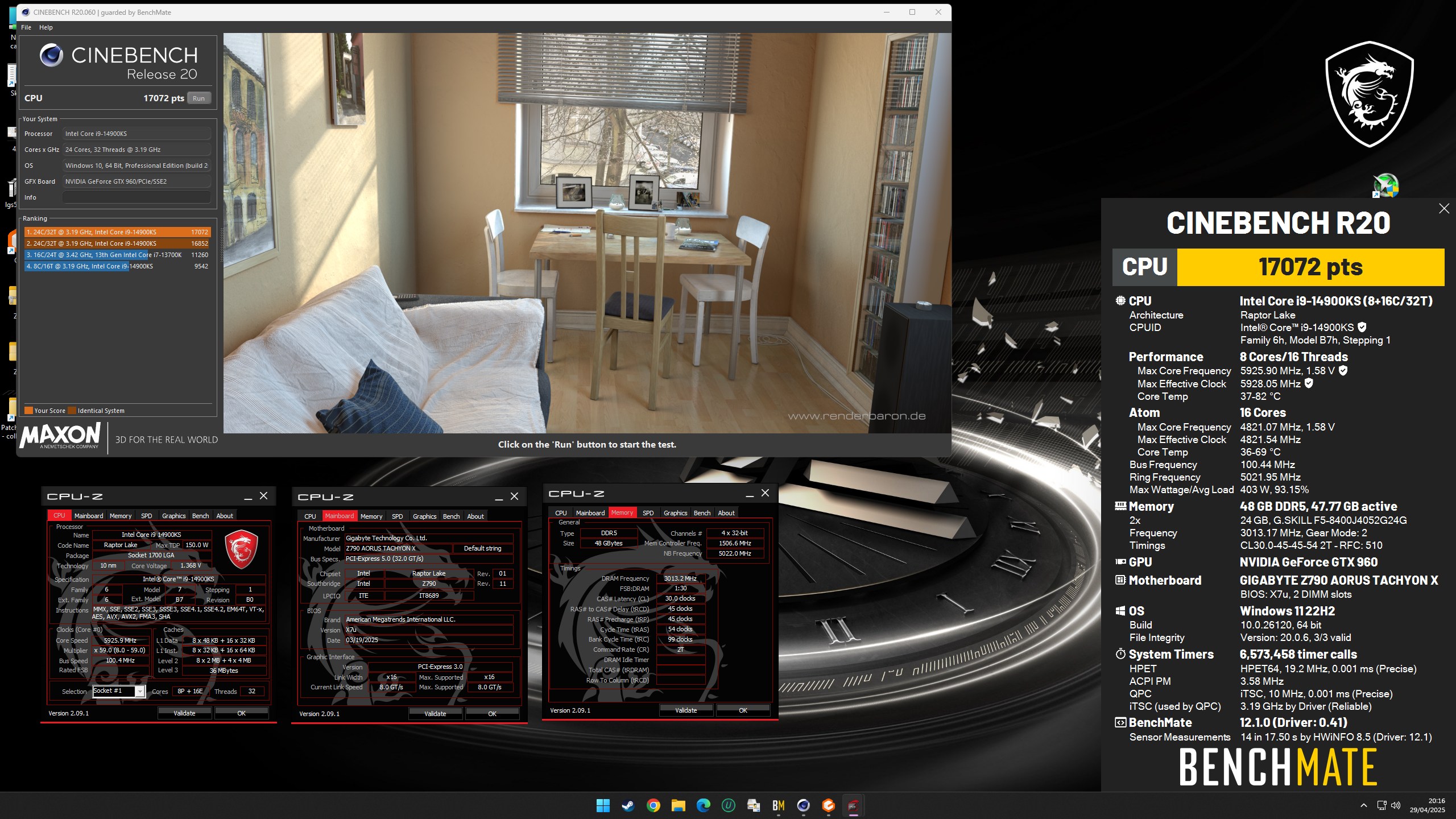Click the GPU card icon in BenchMate
Image resolution: width=1456 pixels, height=819 pixels.
1120,562
